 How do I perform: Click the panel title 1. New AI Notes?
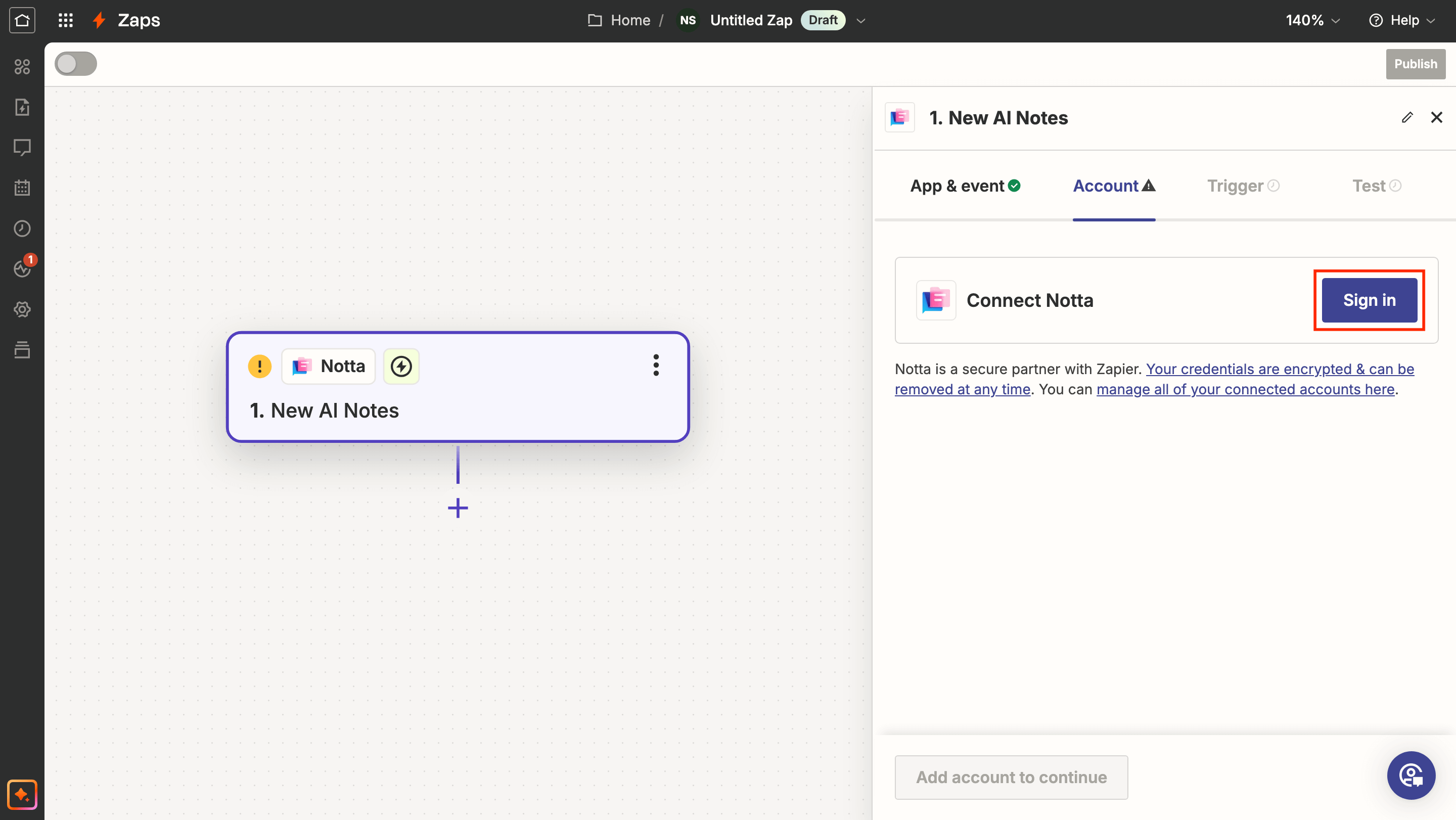999,118
